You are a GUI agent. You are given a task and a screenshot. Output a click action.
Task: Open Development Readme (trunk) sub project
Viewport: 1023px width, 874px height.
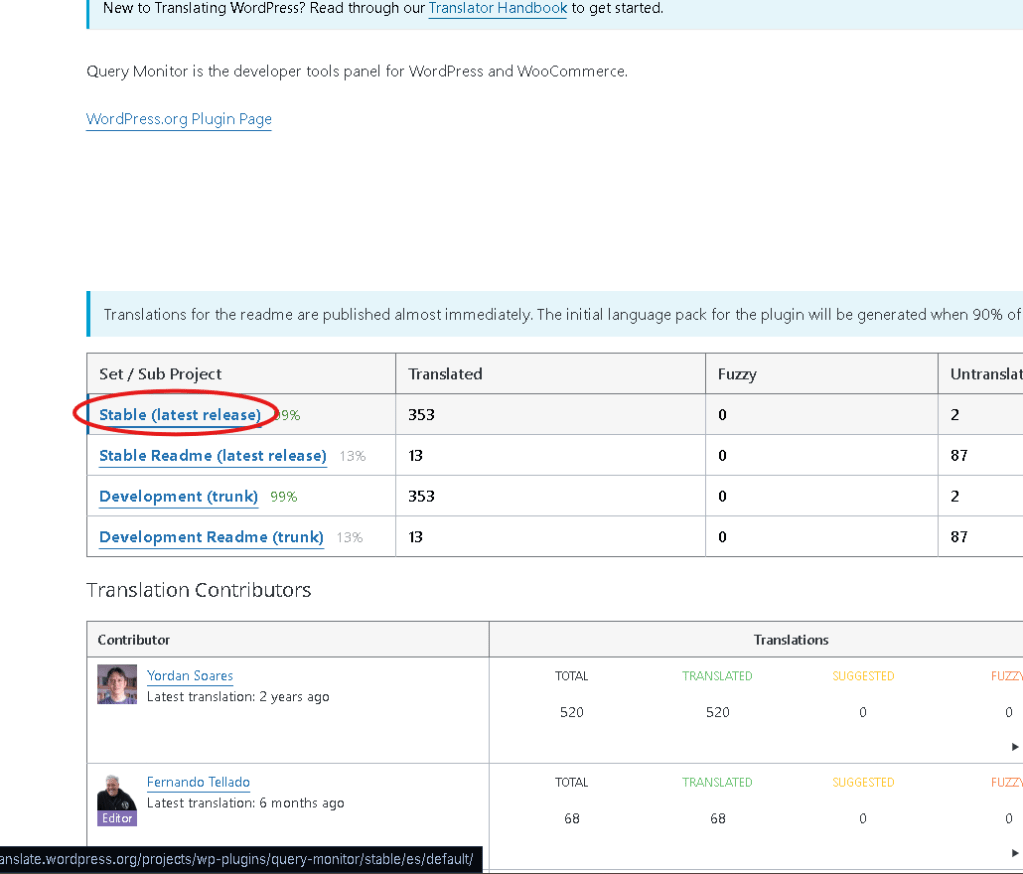(211, 538)
